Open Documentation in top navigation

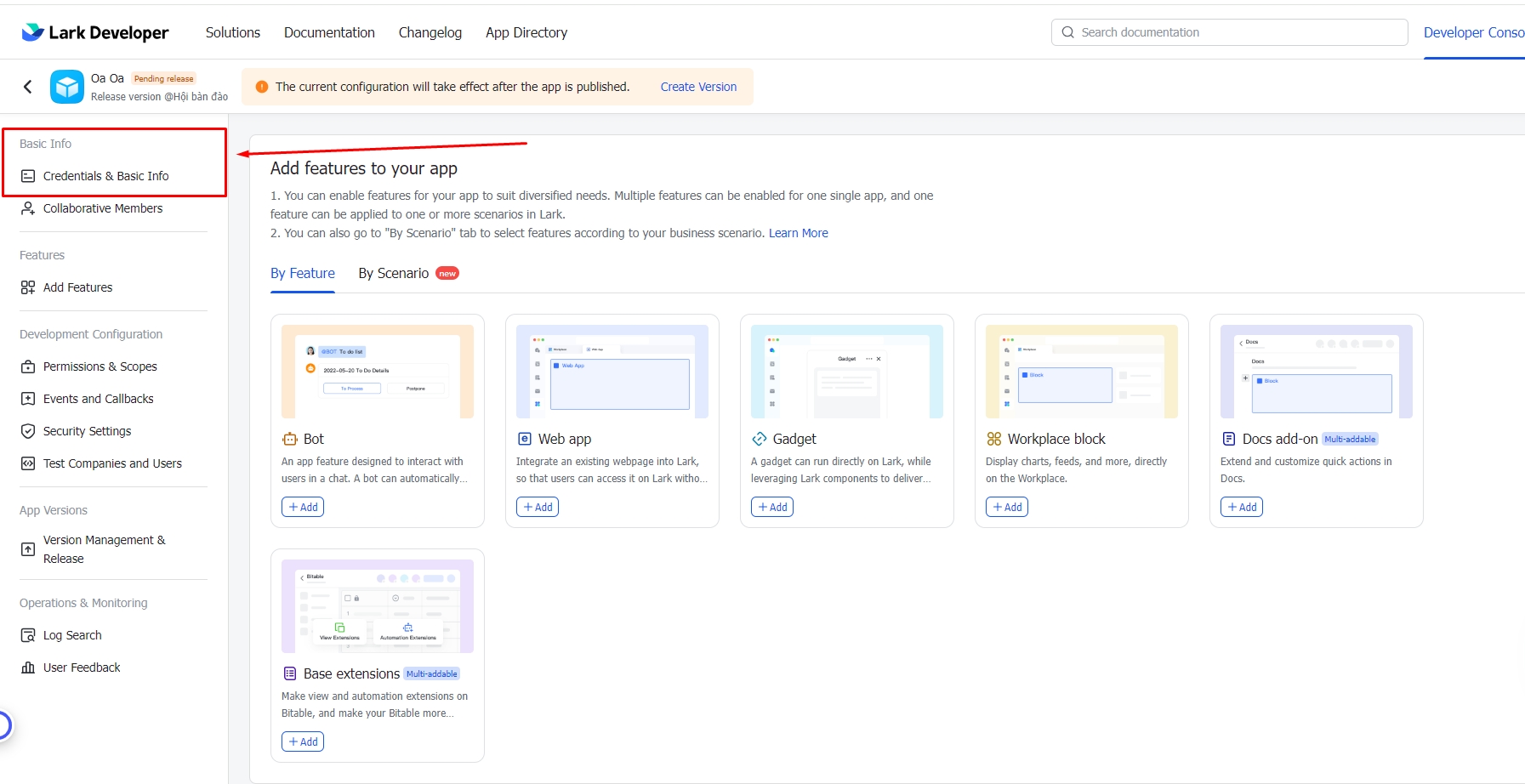(329, 32)
